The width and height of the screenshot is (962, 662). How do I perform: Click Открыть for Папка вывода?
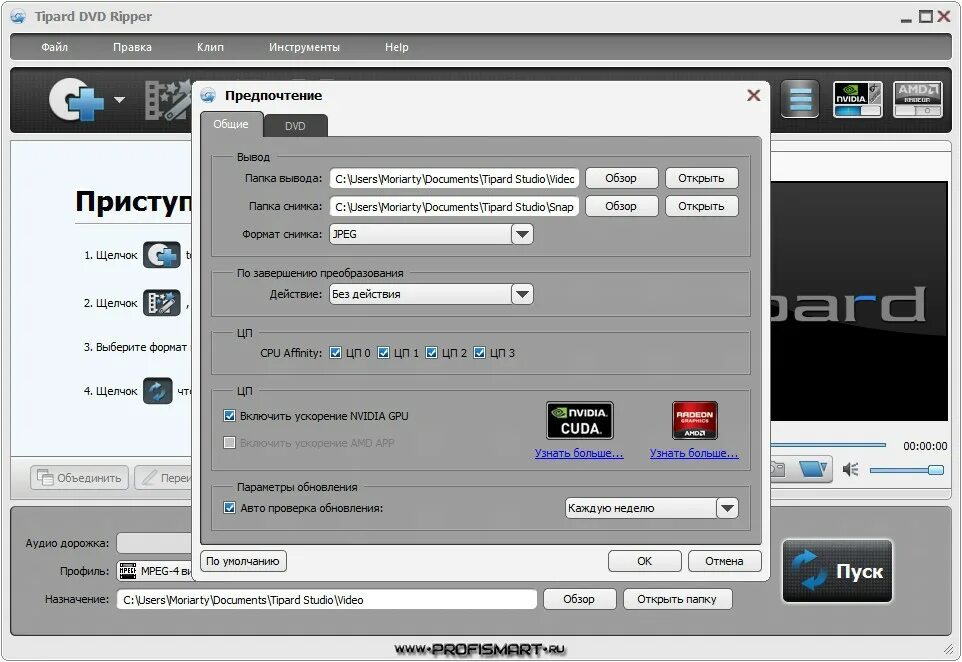701,178
